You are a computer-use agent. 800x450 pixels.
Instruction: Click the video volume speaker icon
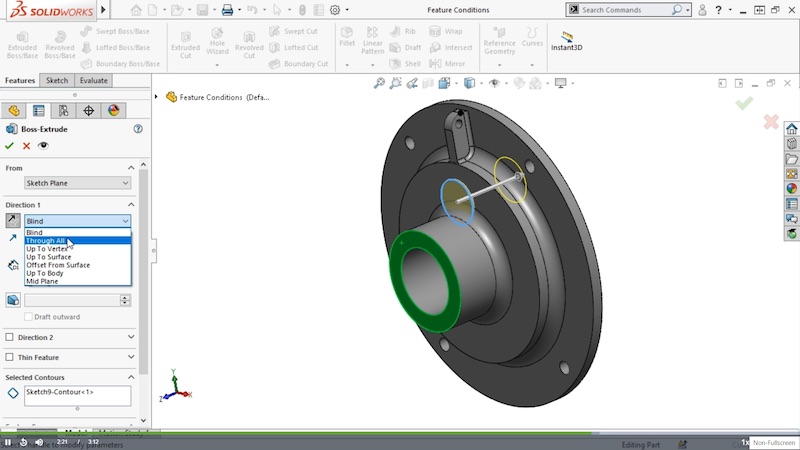(x=39, y=442)
